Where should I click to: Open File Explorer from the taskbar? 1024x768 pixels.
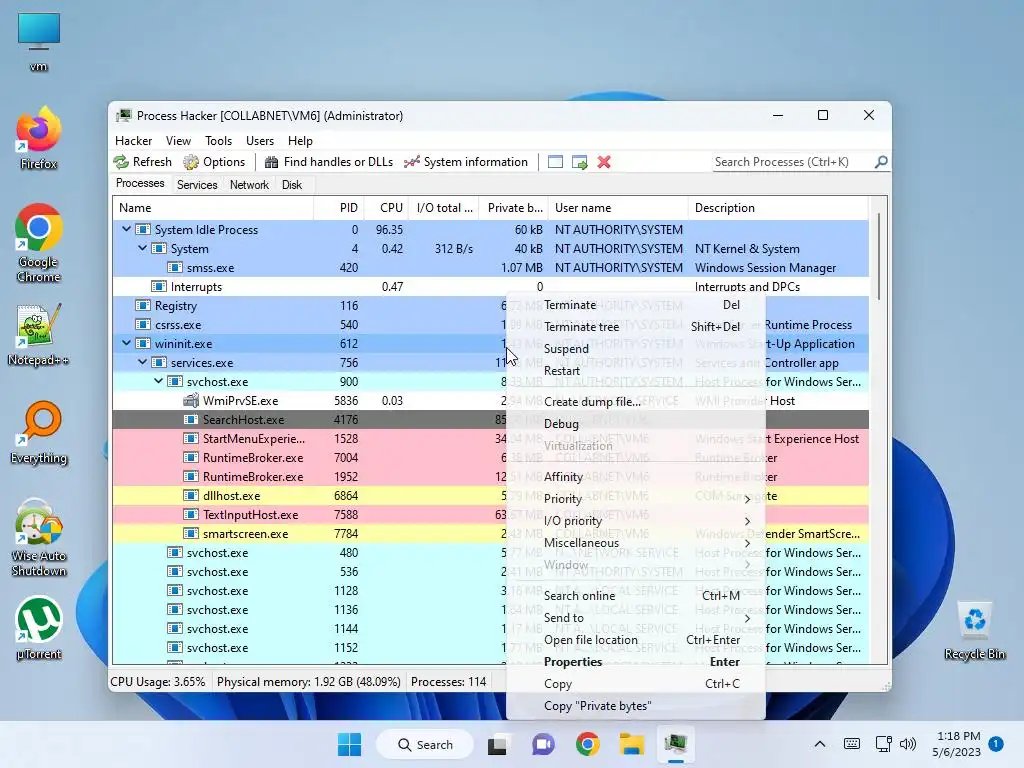632,744
